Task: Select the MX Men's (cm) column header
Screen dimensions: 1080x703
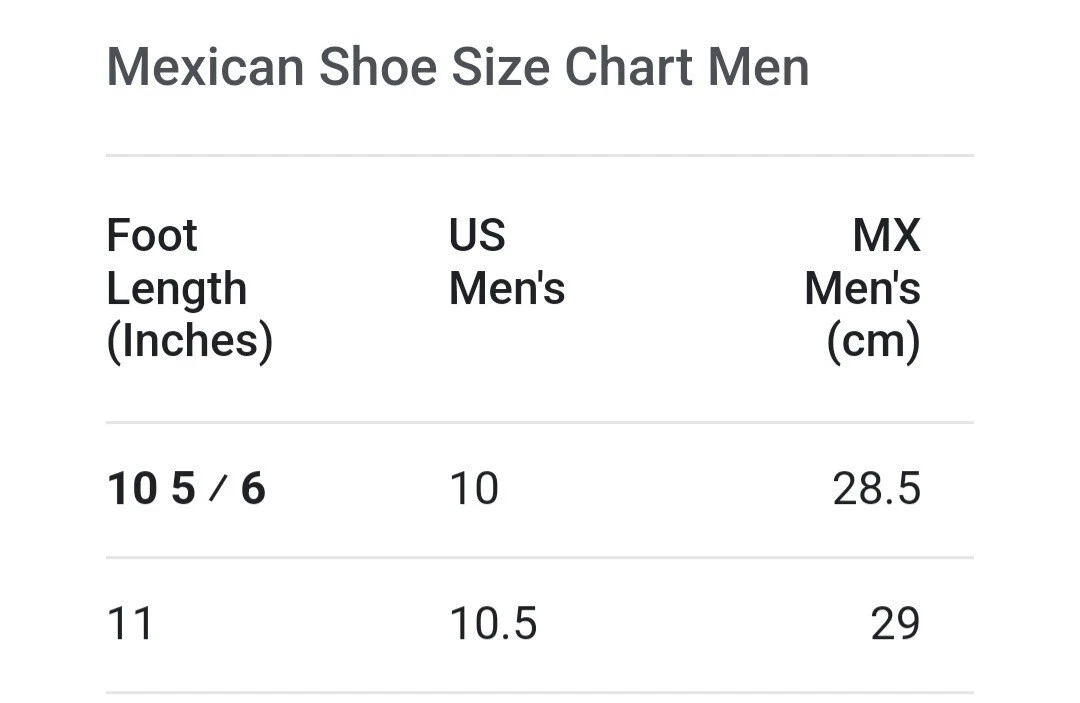Action: (x=862, y=288)
